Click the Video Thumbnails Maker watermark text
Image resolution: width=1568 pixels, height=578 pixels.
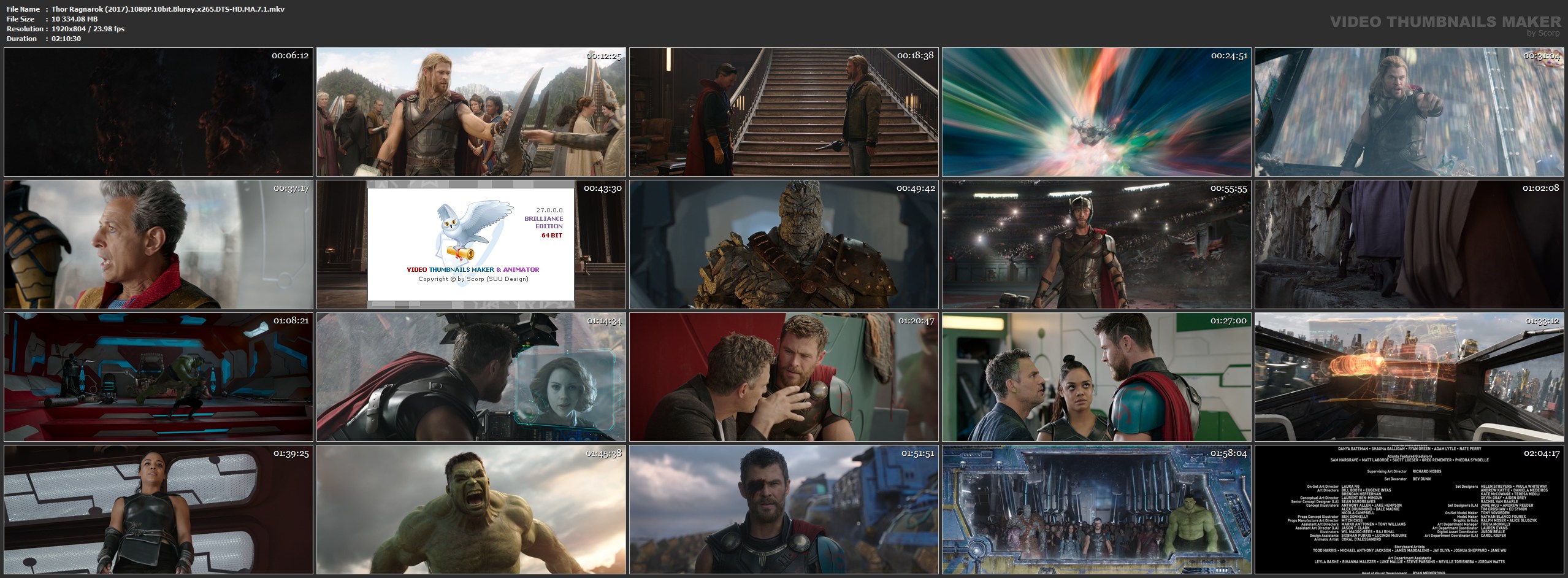pos(1445,22)
